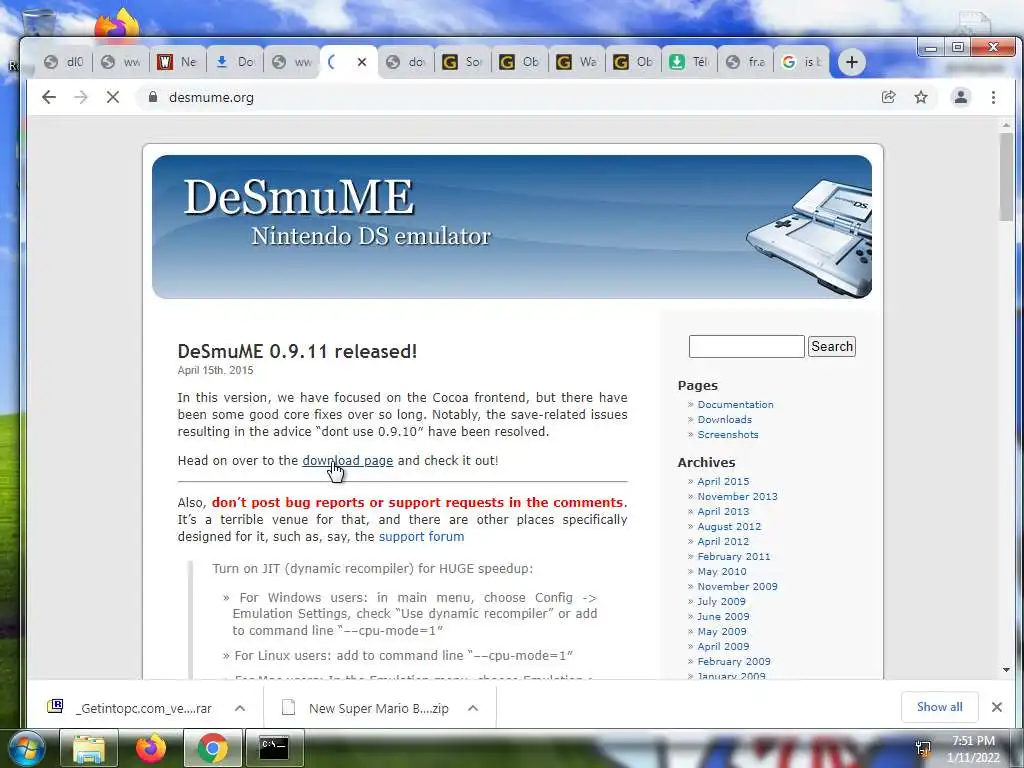Open the April 2013 archive
This screenshot has height=768, width=1024.
pyautogui.click(x=723, y=511)
